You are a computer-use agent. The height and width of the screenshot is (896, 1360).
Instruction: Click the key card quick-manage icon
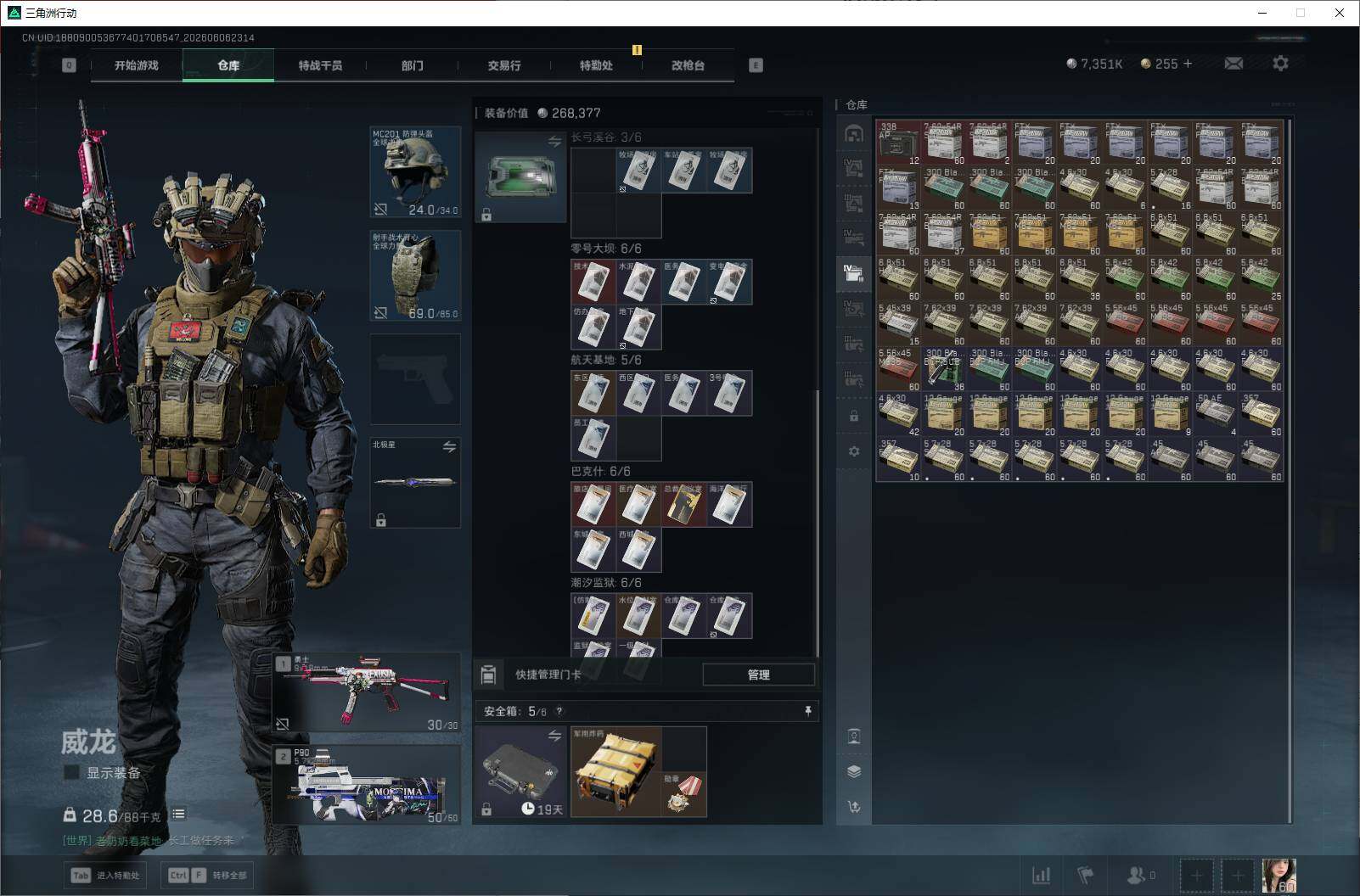coord(488,675)
